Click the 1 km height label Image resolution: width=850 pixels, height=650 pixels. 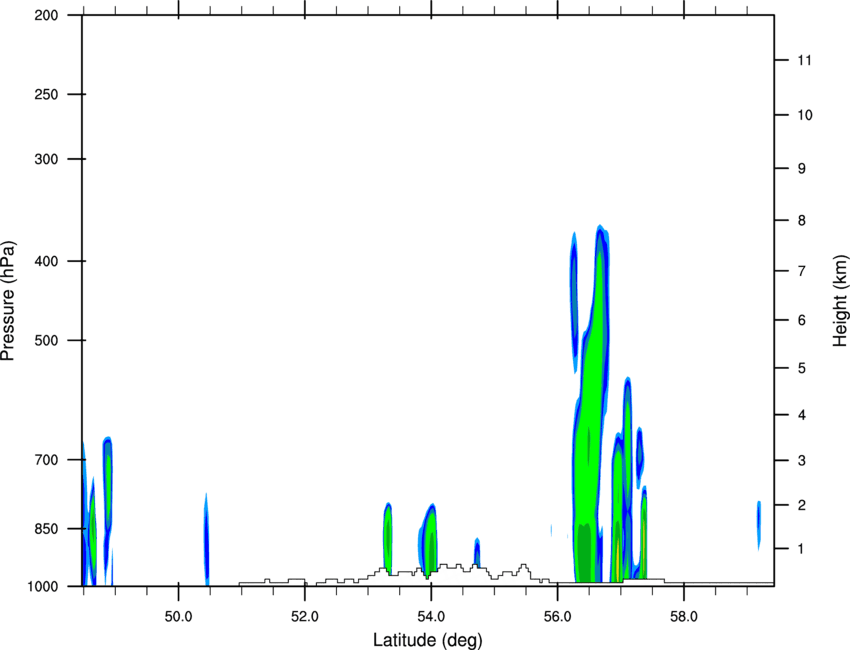point(802,549)
